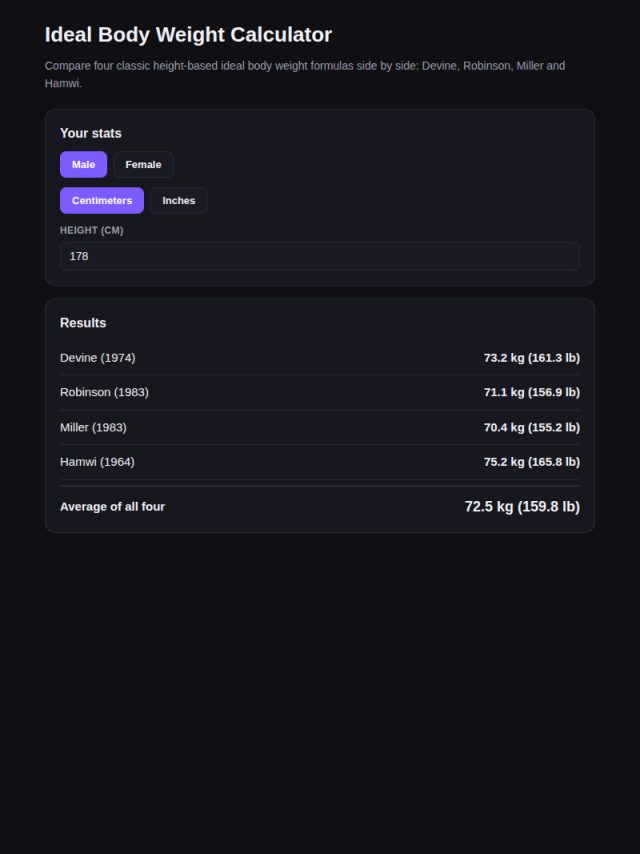Image resolution: width=640 pixels, height=854 pixels.
Task: Click the formula comparison description text
Action: [x=305, y=74]
